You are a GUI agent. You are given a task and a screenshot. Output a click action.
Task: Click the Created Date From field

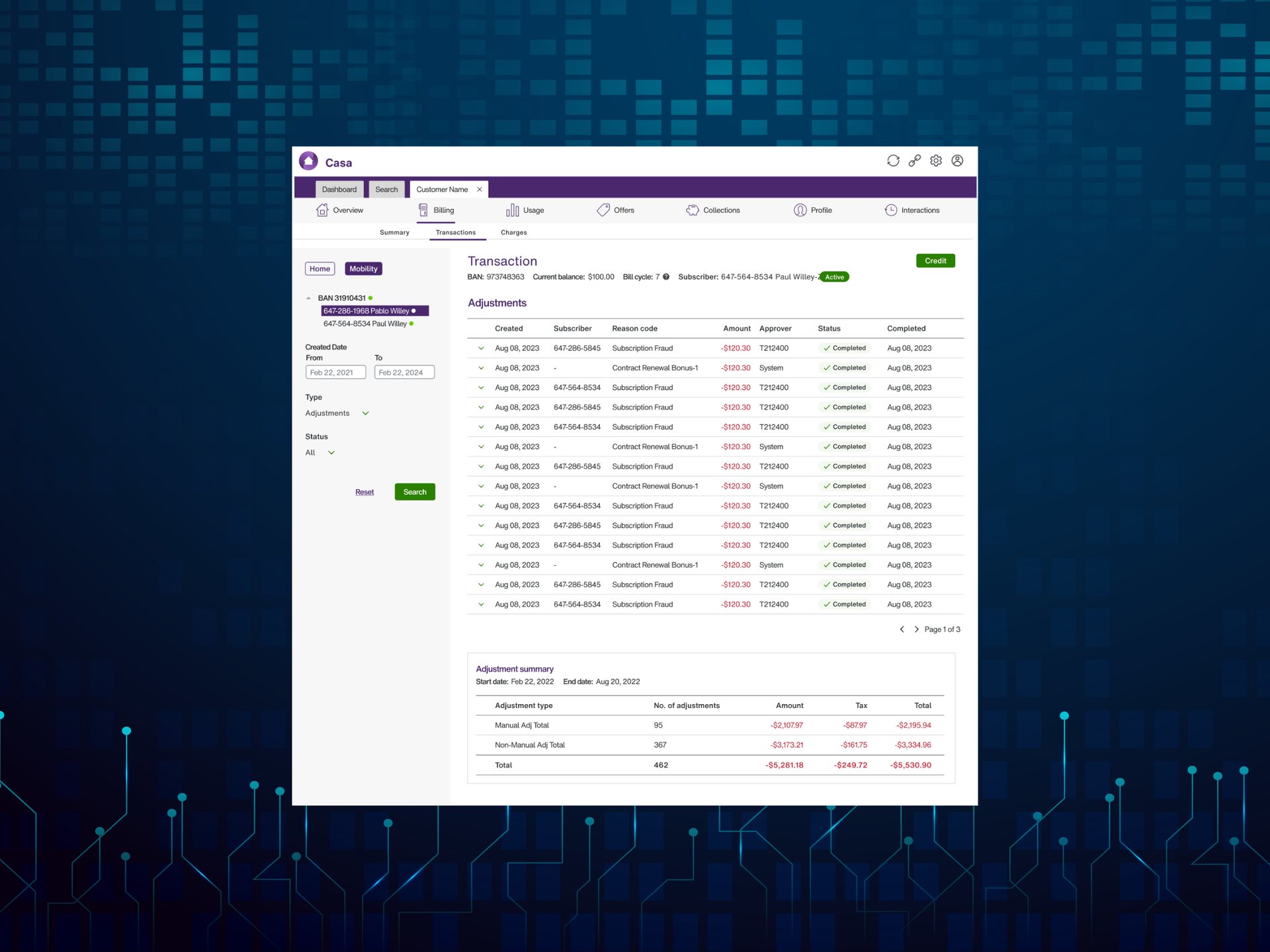point(335,373)
